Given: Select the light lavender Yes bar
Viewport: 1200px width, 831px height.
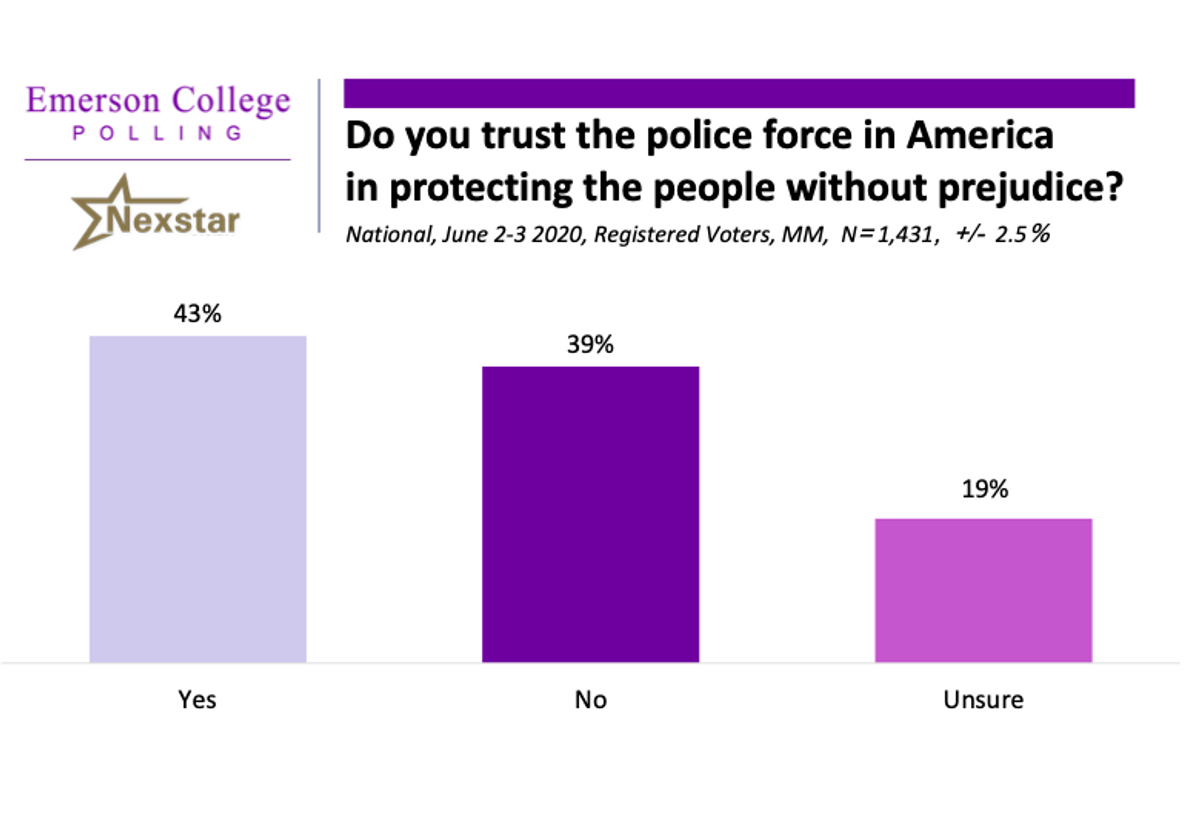Looking at the screenshot, I should click(x=198, y=499).
